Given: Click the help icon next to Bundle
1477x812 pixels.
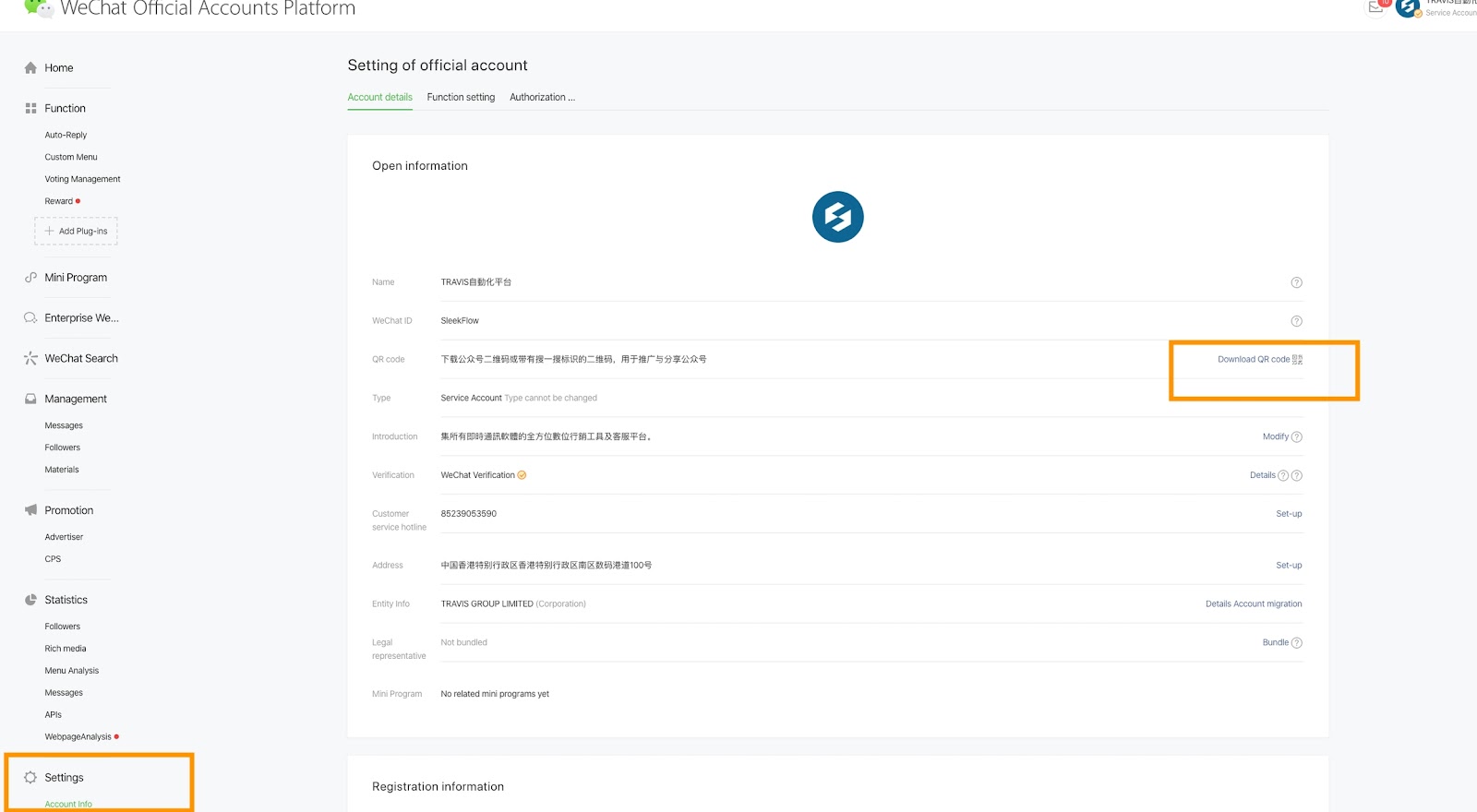Looking at the screenshot, I should click(1296, 643).
